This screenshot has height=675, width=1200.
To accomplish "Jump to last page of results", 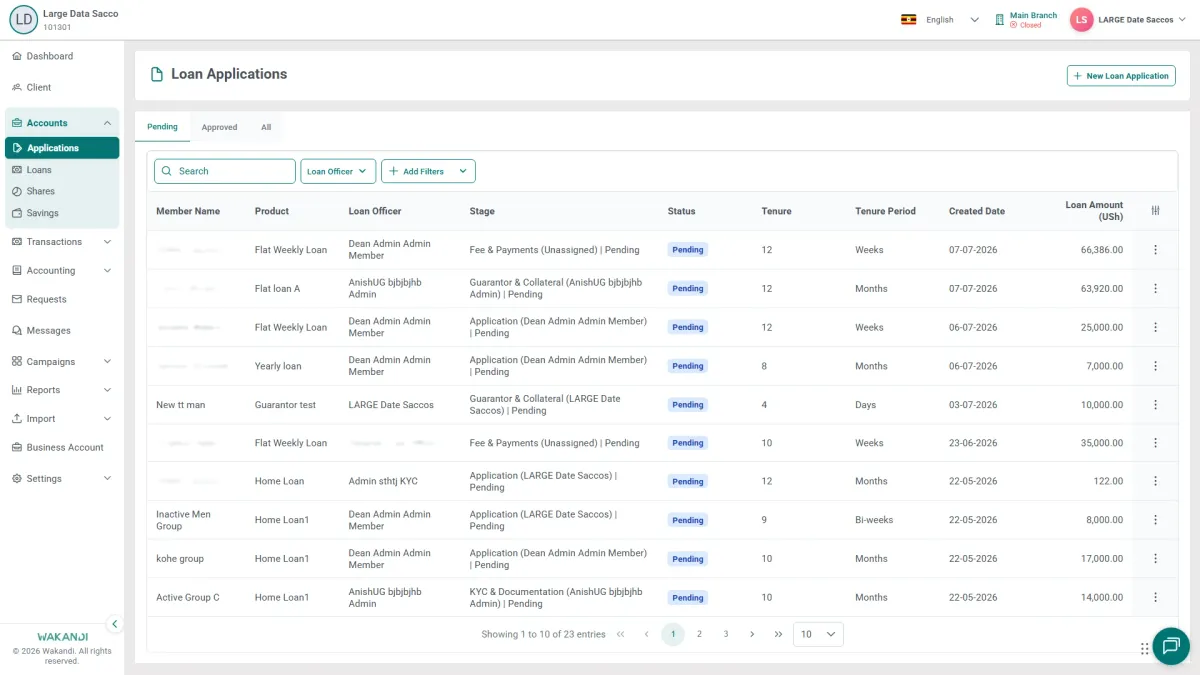I will [x=778, y=634].
